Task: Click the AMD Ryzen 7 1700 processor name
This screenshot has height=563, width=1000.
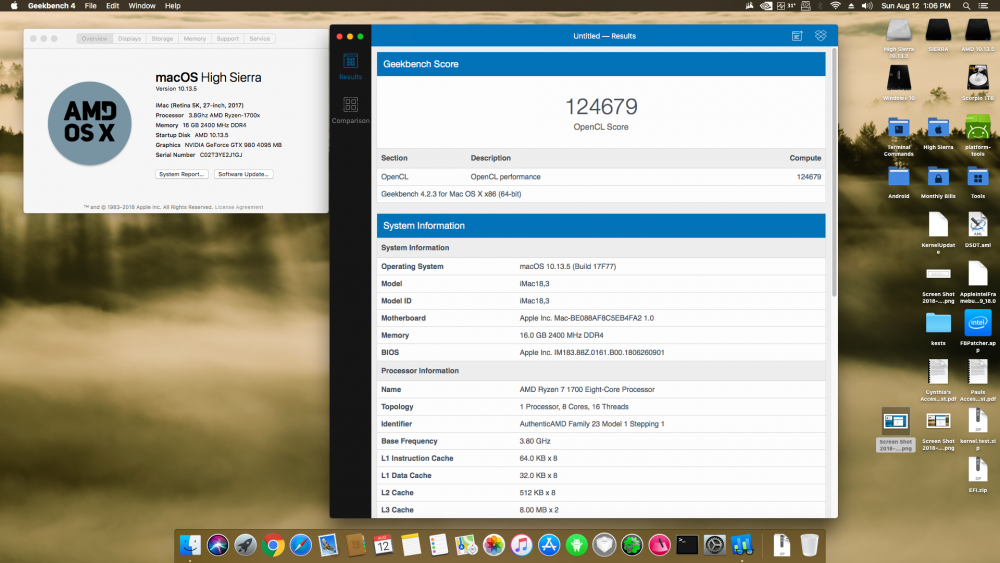Action: click(x=587, y=389)
